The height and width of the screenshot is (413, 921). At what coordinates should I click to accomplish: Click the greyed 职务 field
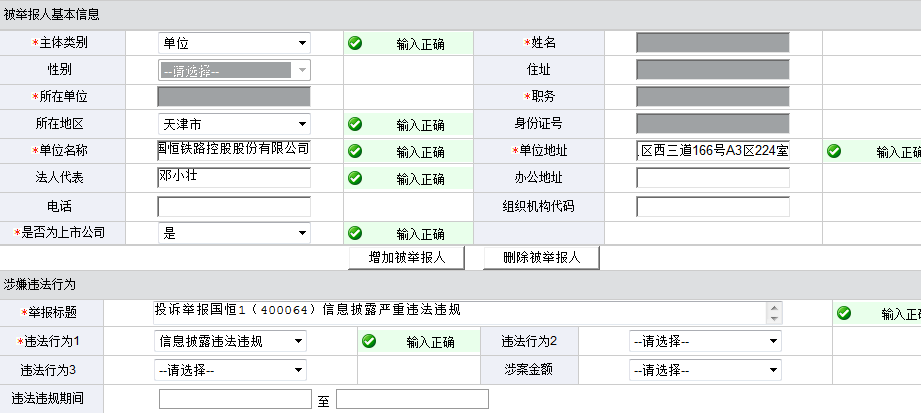pyautogui.click(x=713, y=96)
